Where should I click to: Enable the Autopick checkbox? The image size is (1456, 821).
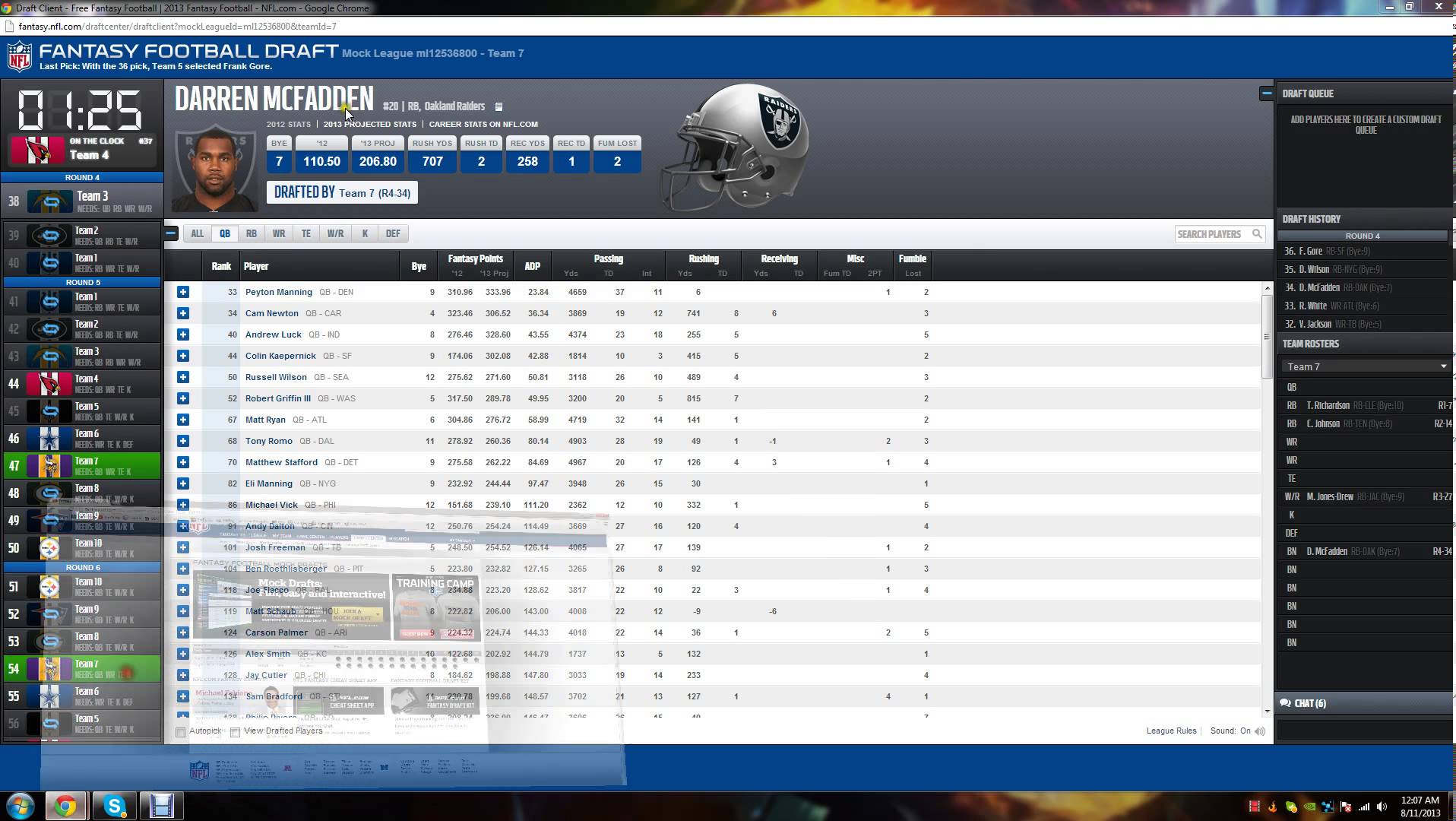(x=181, y=732)
